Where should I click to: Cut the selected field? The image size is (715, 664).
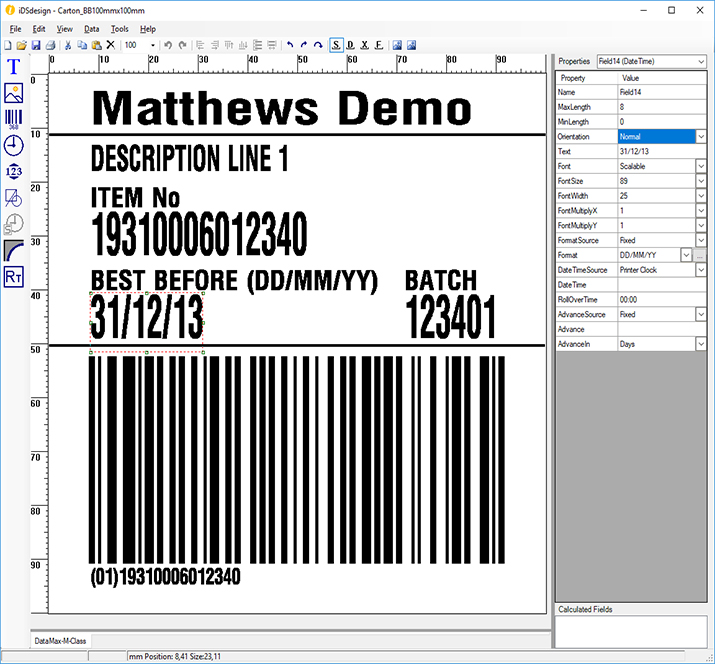68,45
